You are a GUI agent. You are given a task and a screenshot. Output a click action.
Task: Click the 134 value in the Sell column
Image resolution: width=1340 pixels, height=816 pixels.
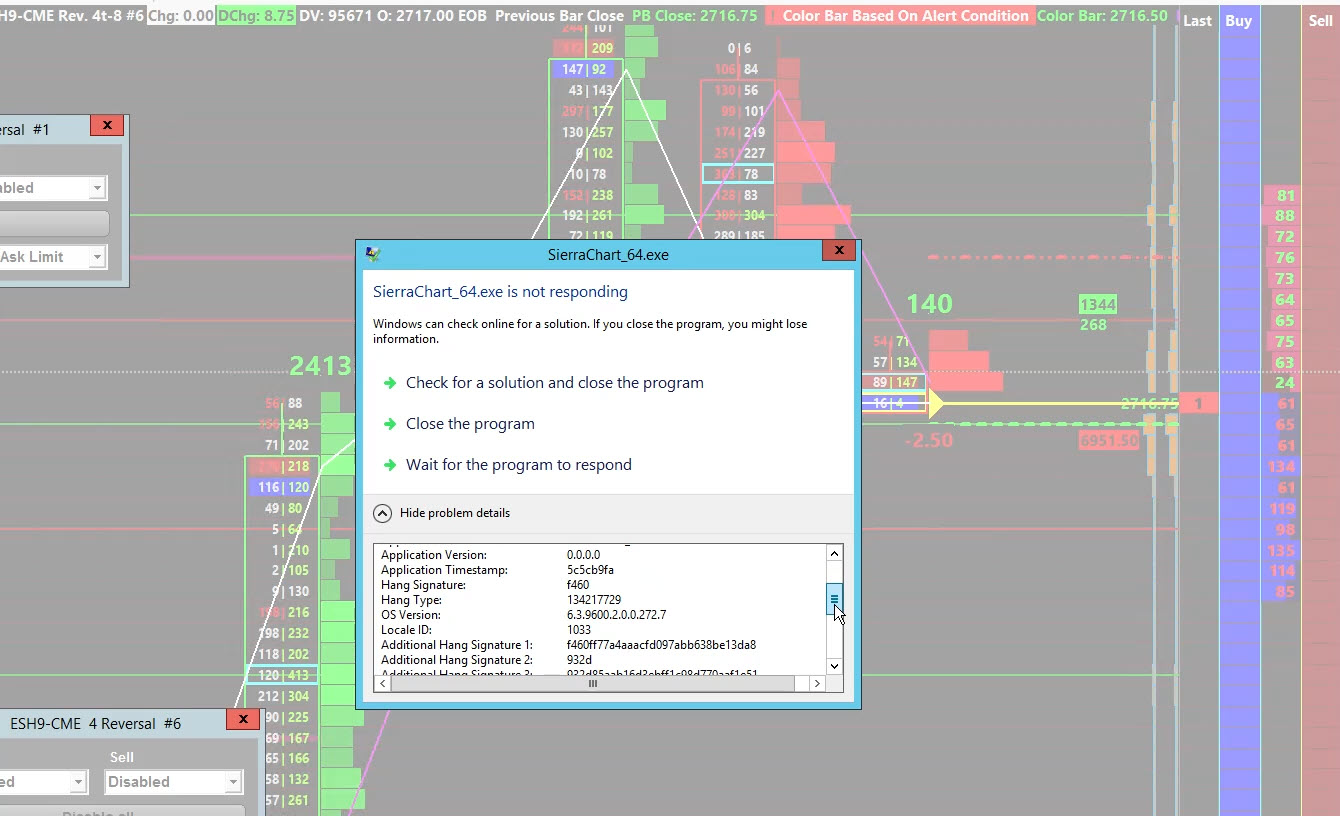tap(1281, 467)
